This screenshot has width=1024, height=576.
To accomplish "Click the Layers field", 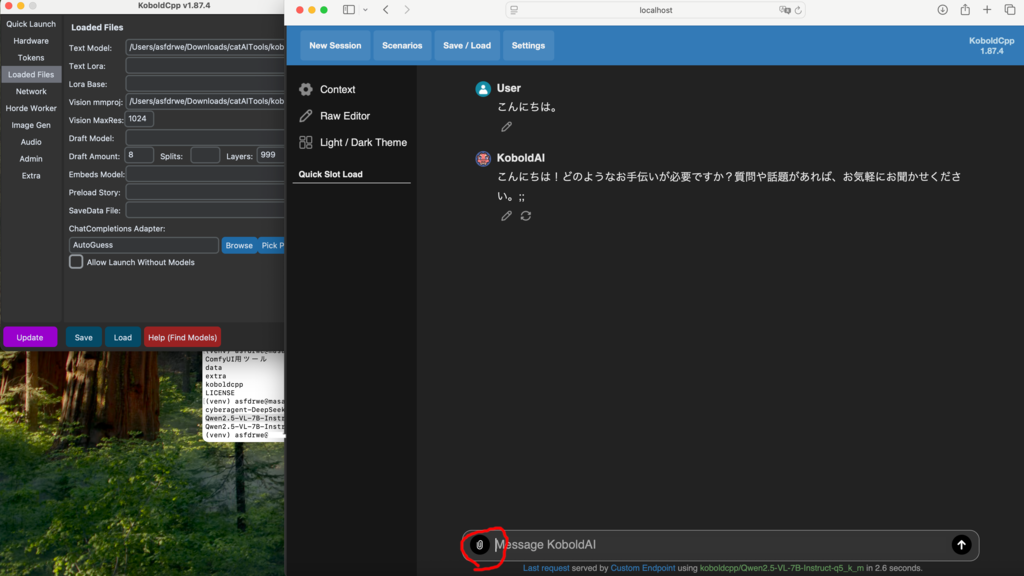I will point(270,155).
